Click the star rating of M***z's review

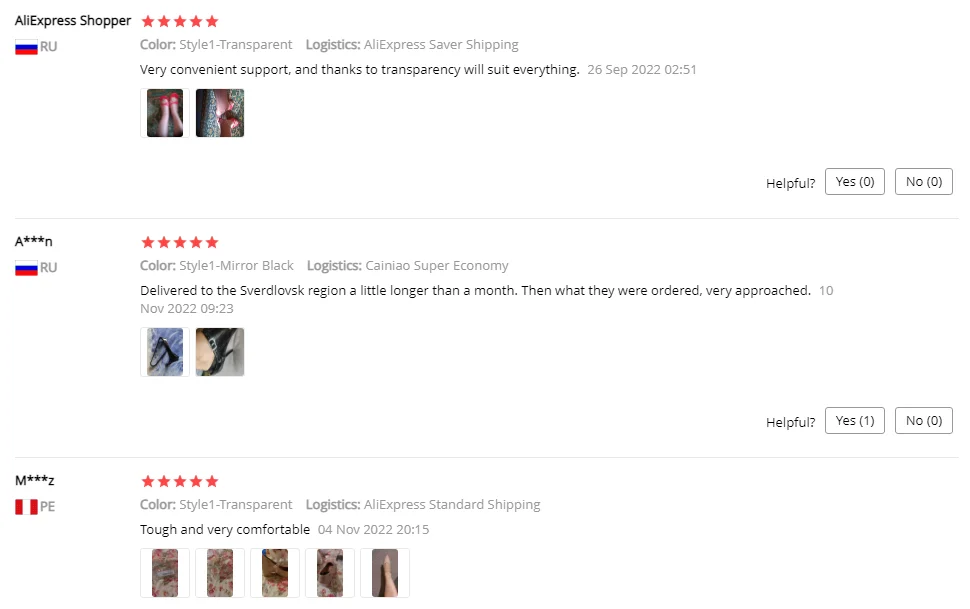(179, 481)
